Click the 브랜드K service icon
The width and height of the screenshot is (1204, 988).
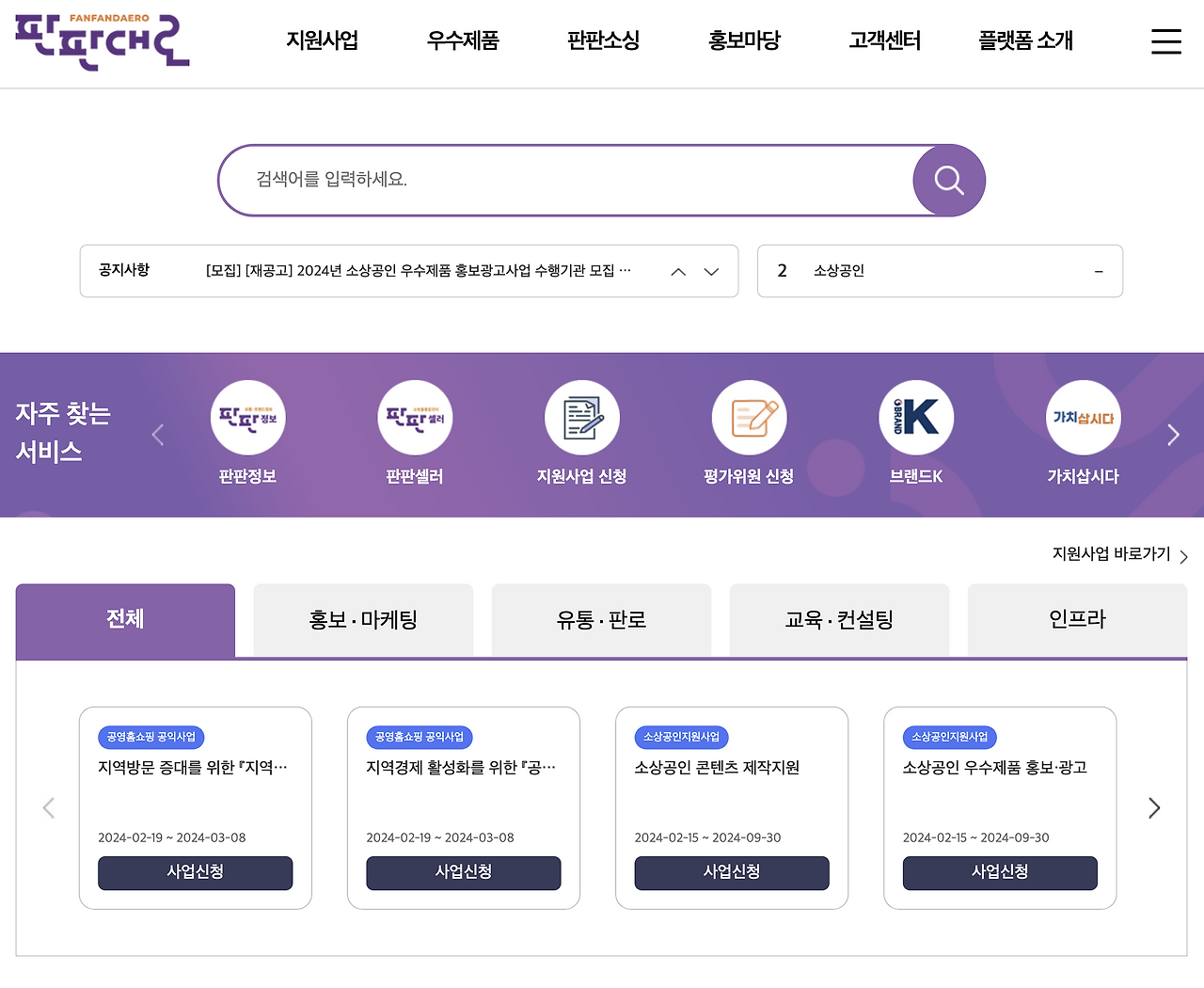[x=916, y=417]
